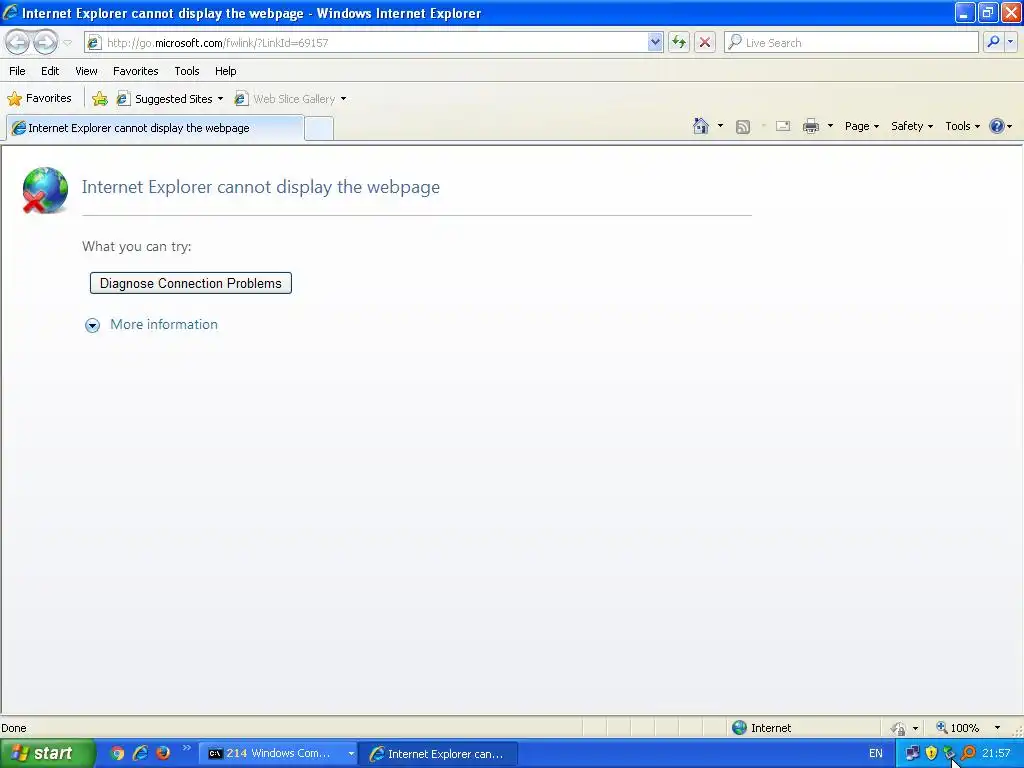Image resolution: width=1024 pixels, height=768 pixels.
Task: Open the Edit menu
Action: [50, 71]
